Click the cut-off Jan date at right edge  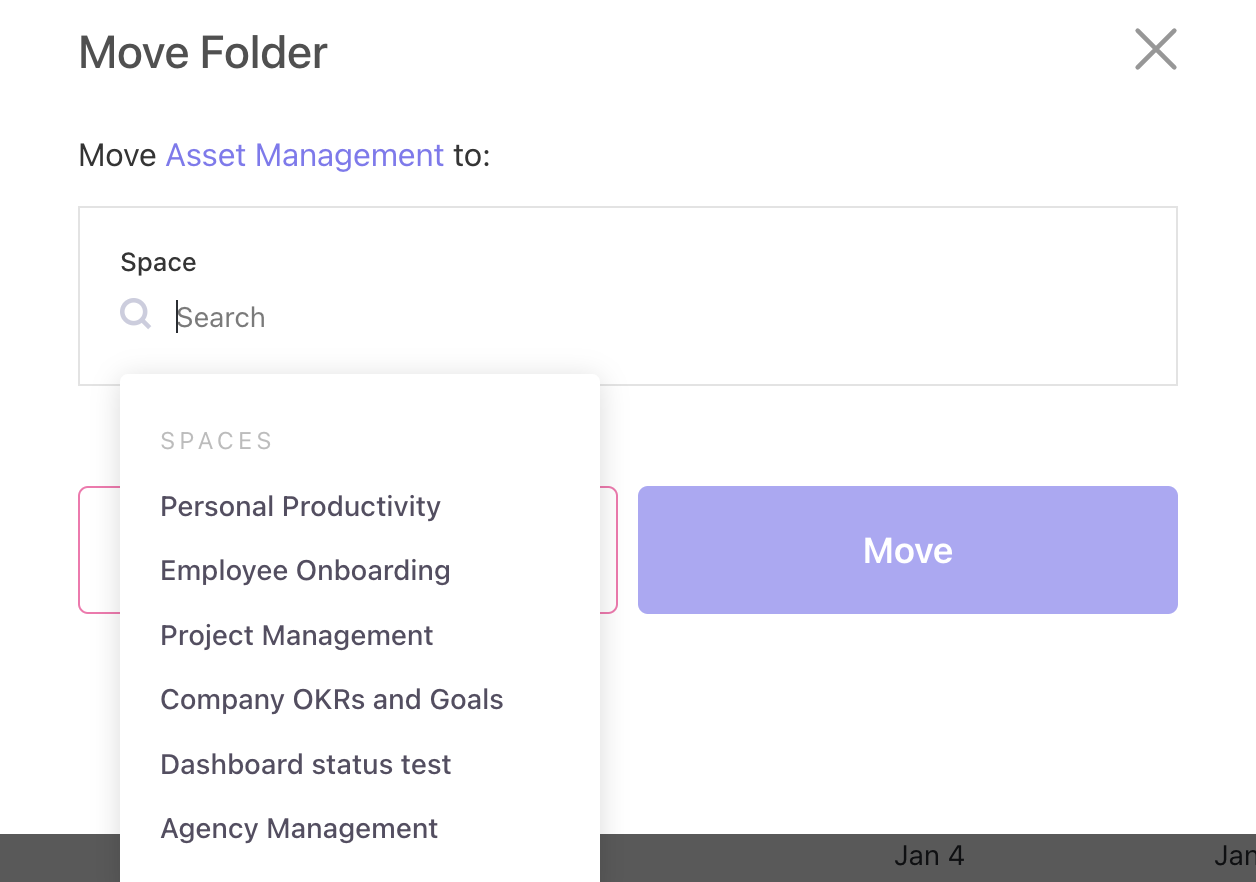tap(1234, 857)
